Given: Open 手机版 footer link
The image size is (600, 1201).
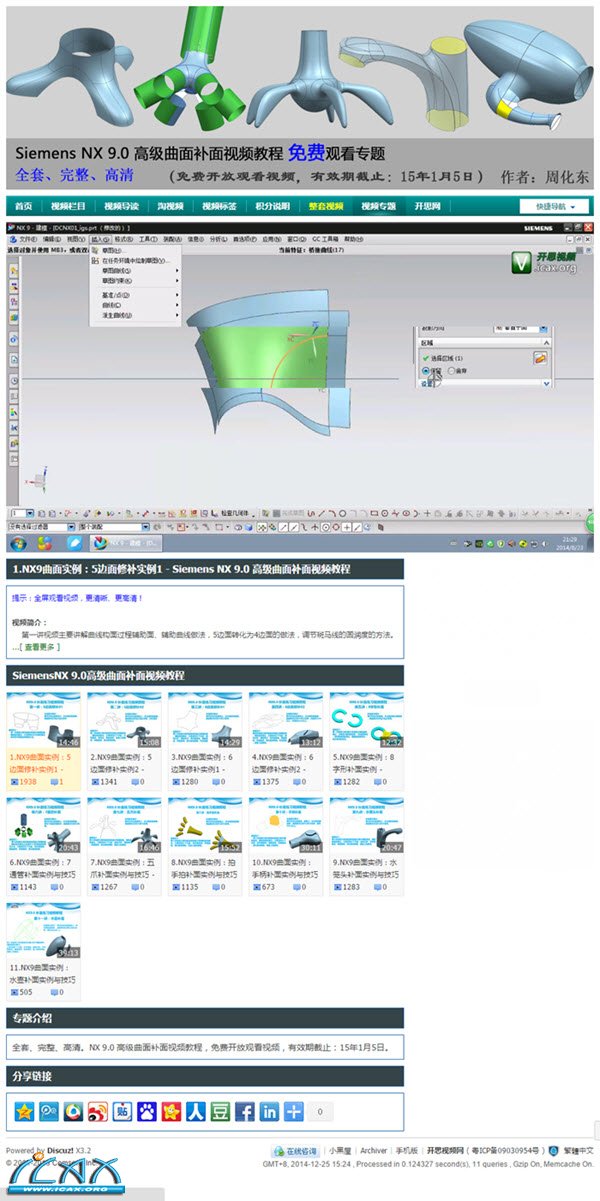Looking at the screenshot, I should point(406,1151).
